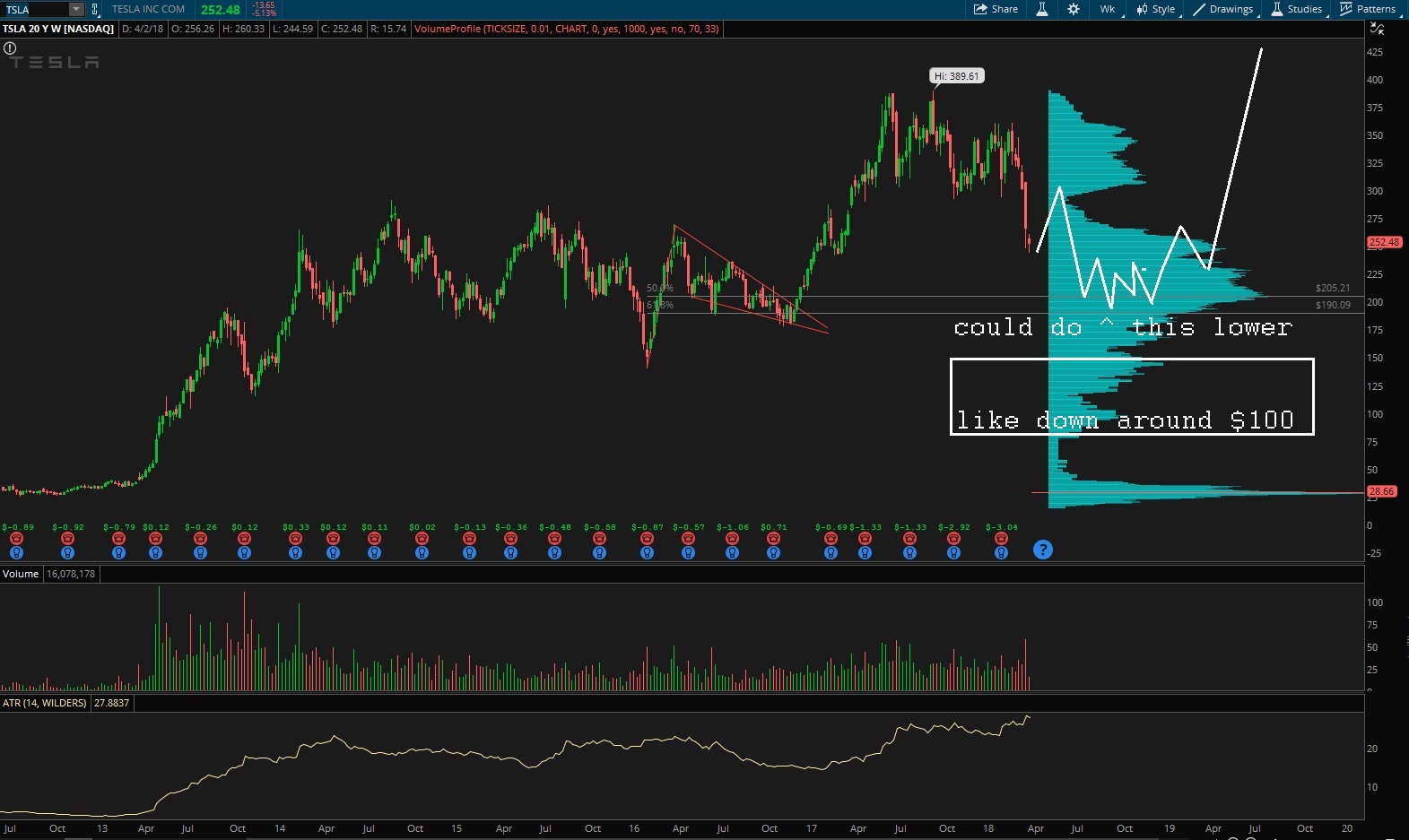Click the TESLA INC COM company name
Image resolution: width=1409 pixels, height=840 pixels.
[148, 9]
